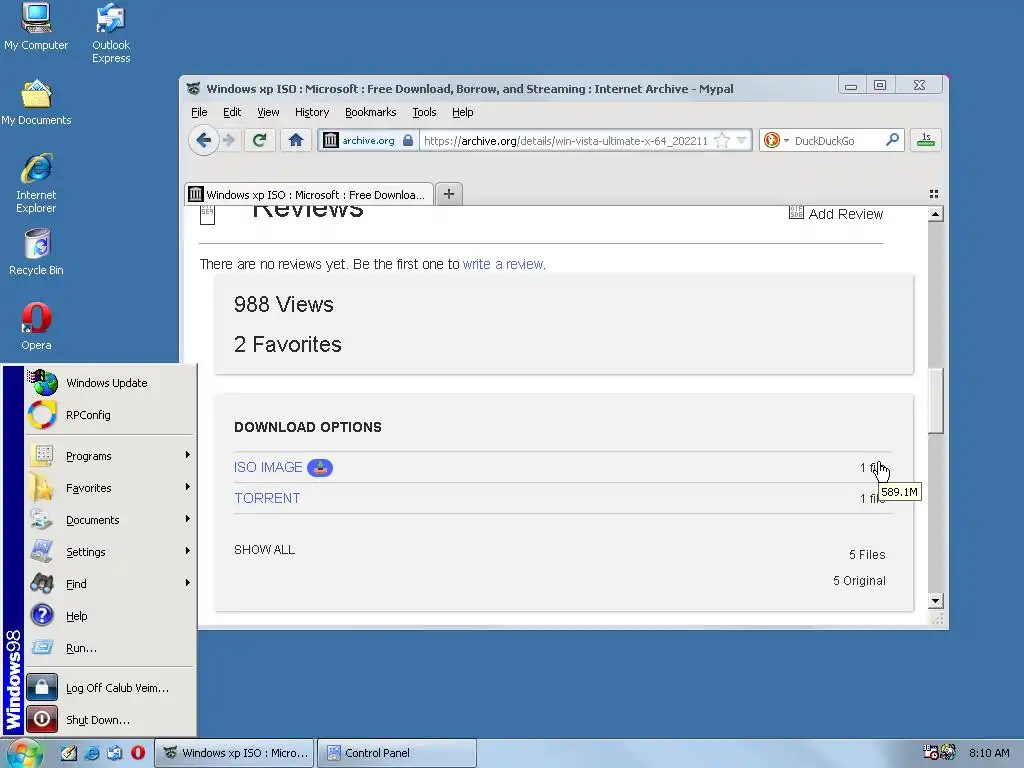
Task: Click the padlock site security icon
Action: pyautogui.click(x=408, y=140)
